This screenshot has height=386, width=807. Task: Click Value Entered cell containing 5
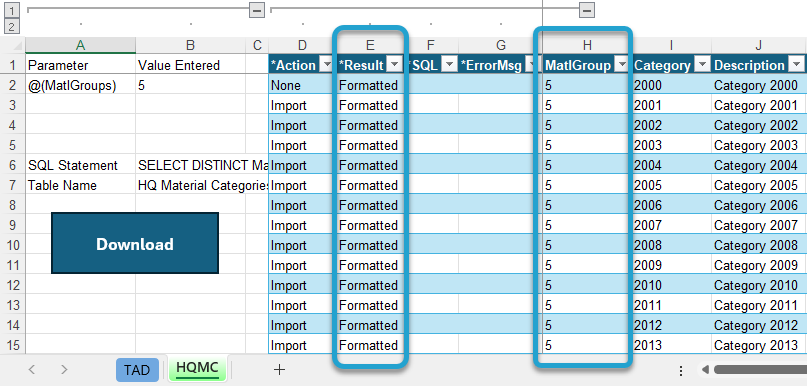[190, 85]
